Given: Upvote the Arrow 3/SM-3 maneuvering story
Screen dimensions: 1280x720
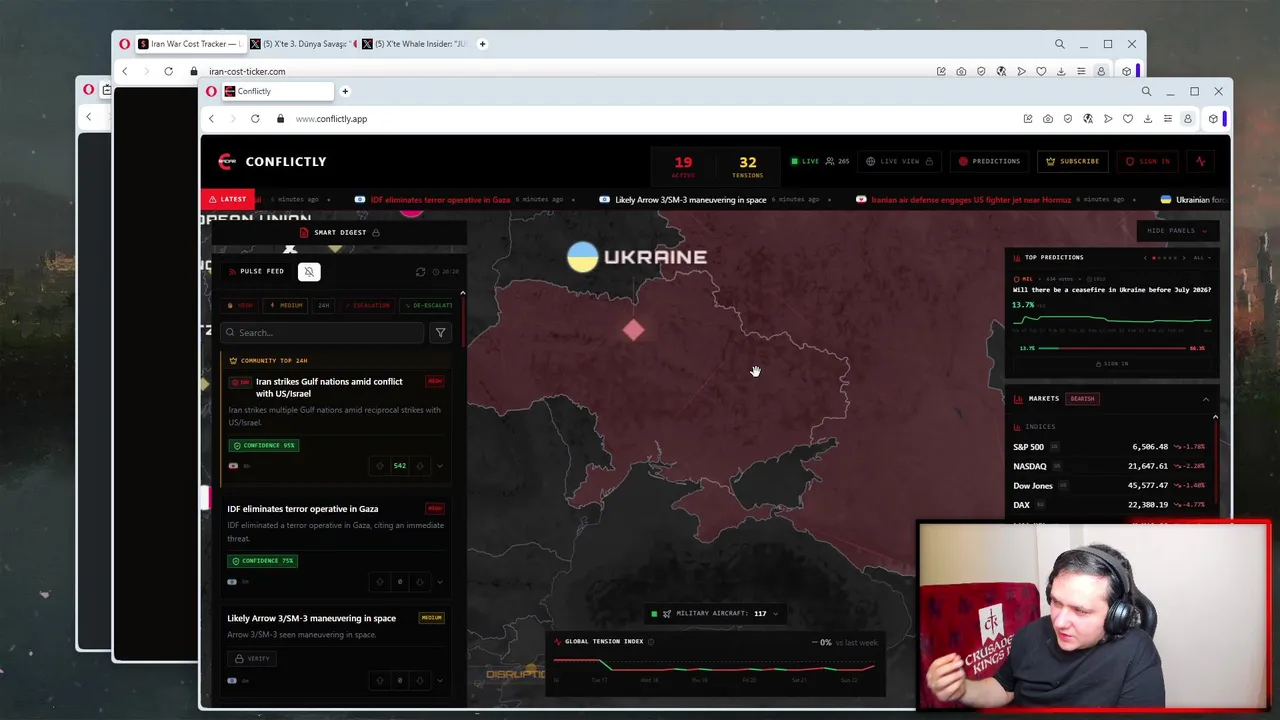Looking at the screenshot, I should pos(379,681).
